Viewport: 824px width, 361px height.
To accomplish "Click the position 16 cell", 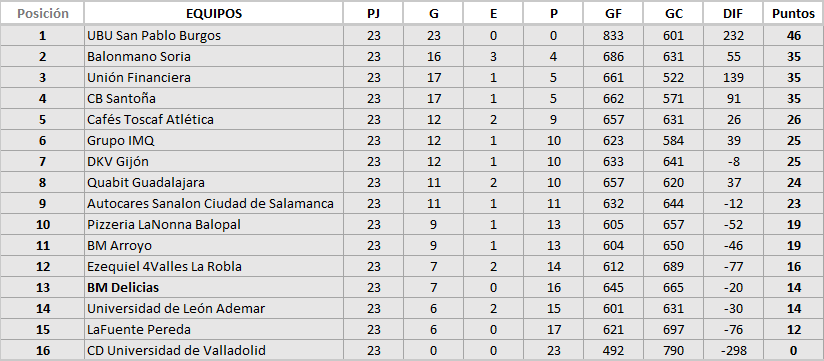I will (43, 350).
